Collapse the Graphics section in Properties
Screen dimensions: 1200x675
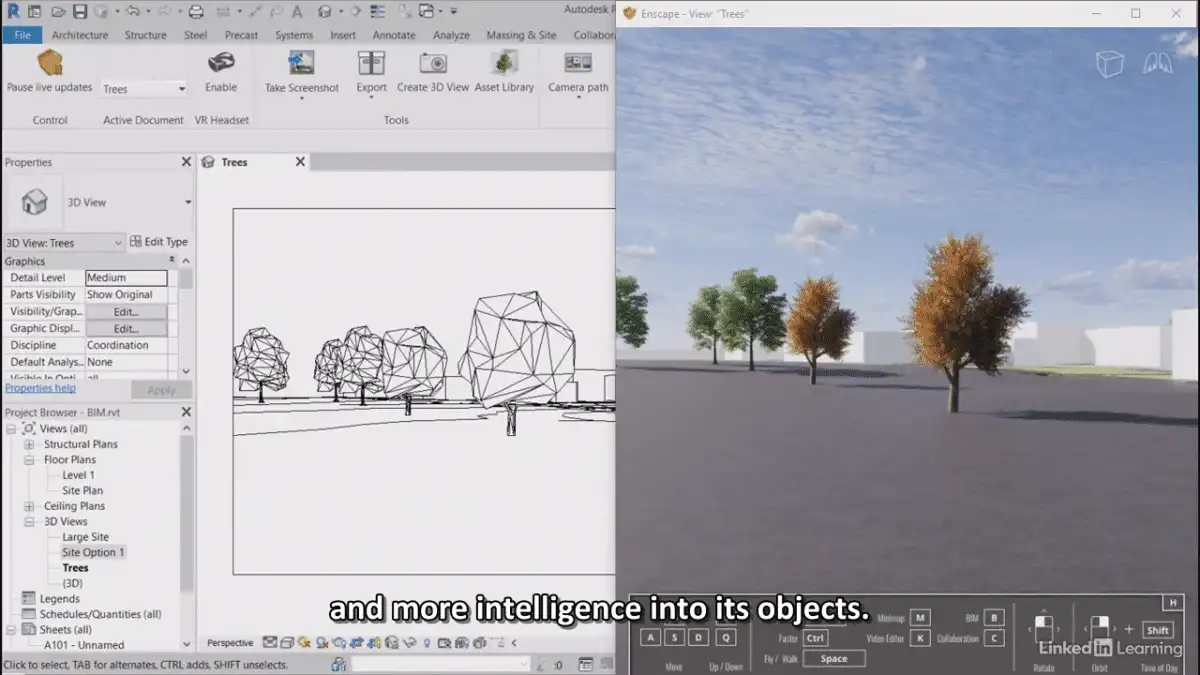171,261
